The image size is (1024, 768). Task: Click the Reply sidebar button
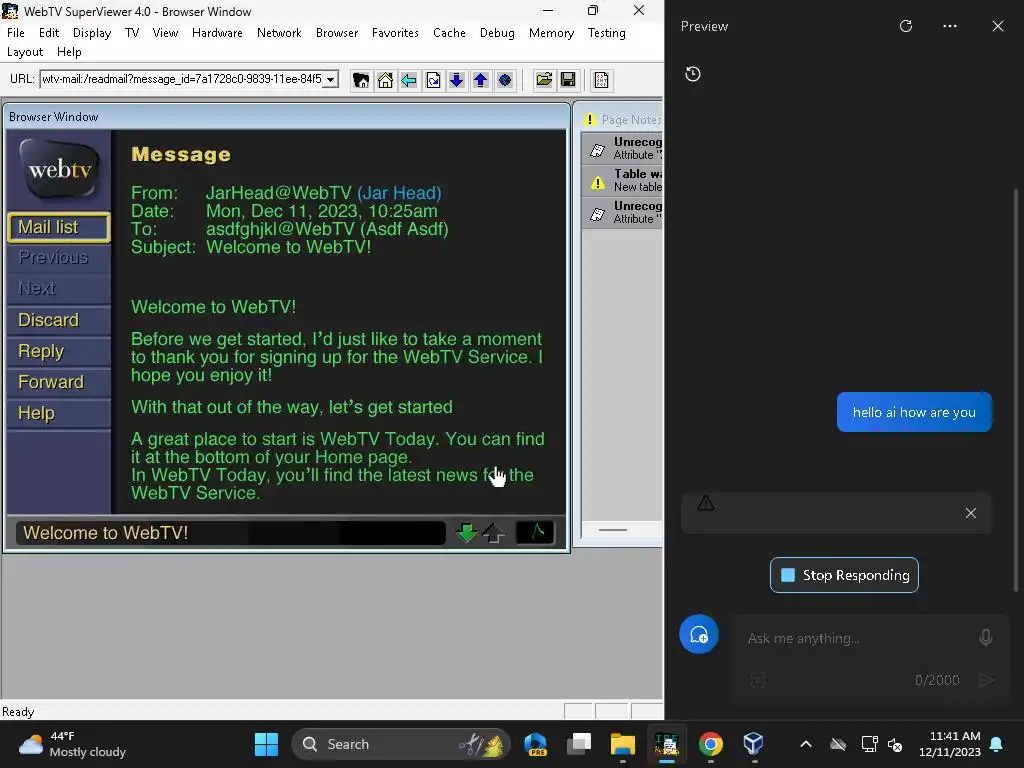coord(59,351)
